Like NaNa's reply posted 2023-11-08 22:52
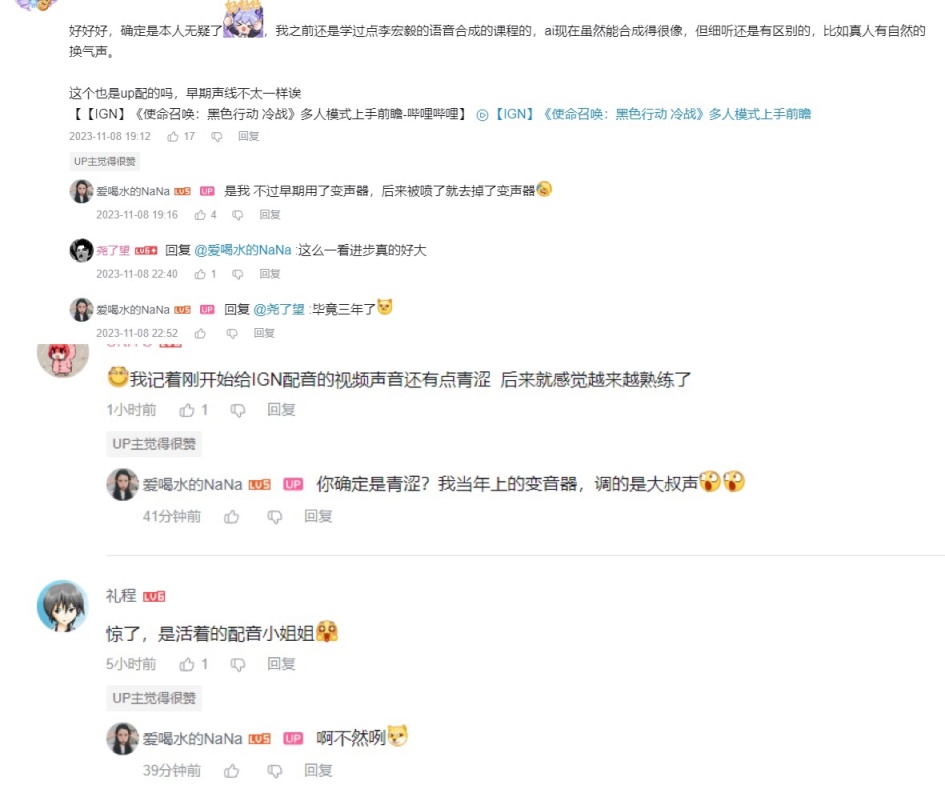 click(200, 333)
